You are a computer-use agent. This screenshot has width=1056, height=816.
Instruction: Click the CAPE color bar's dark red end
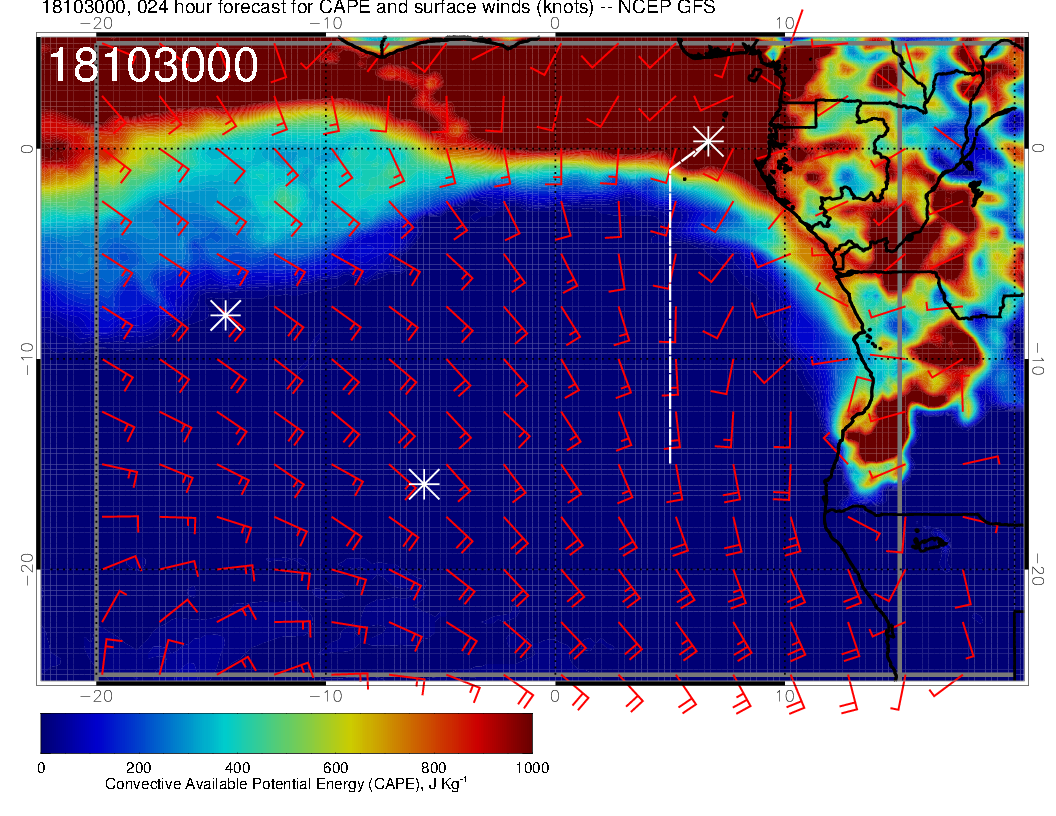coord(520,733)
